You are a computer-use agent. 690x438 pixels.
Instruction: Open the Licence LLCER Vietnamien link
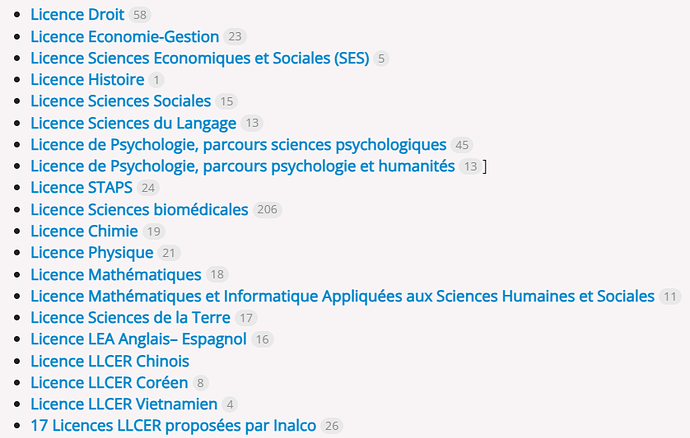[124, 404]
